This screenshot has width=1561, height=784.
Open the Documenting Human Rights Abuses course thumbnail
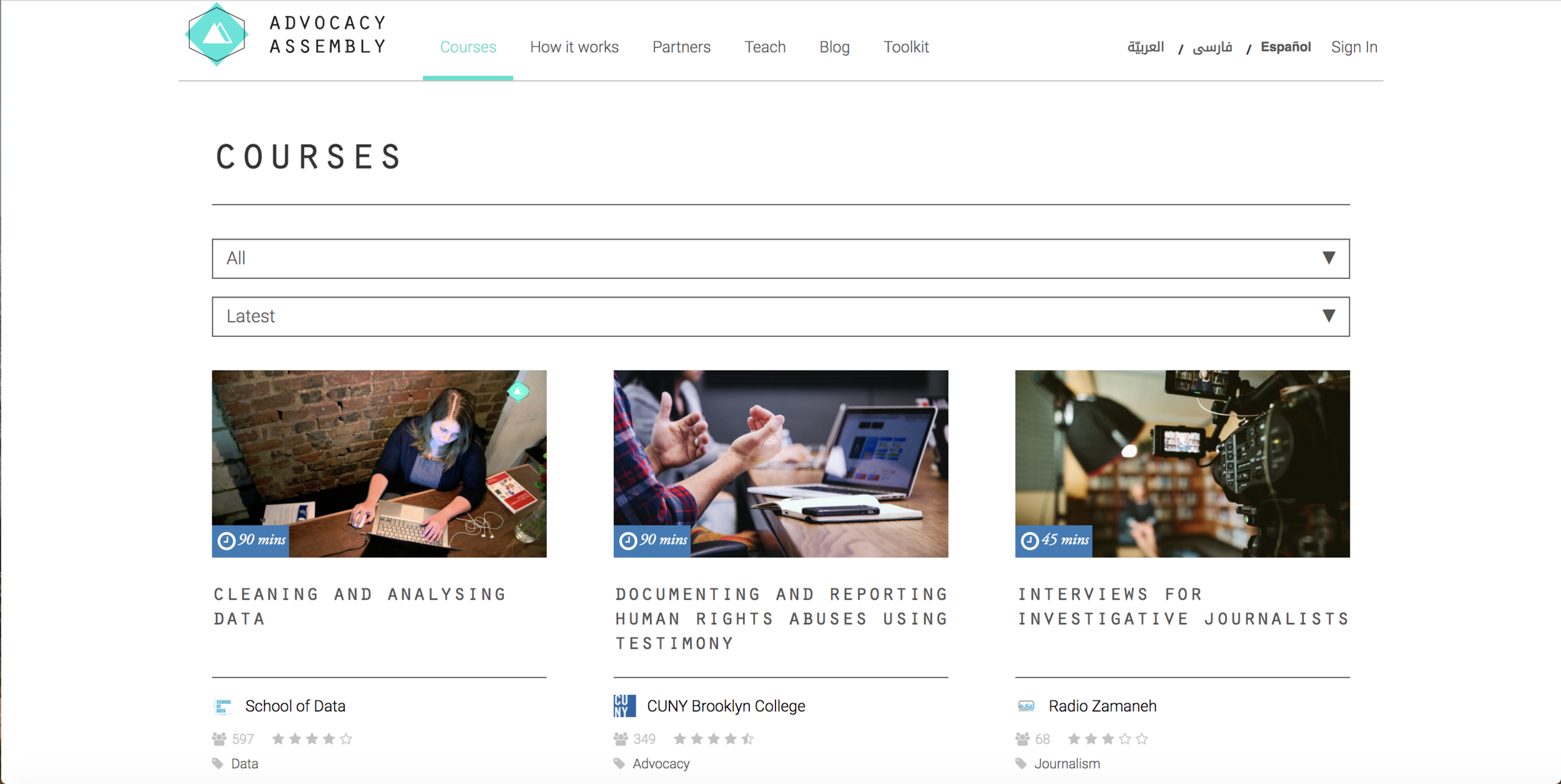click(780, 463)
